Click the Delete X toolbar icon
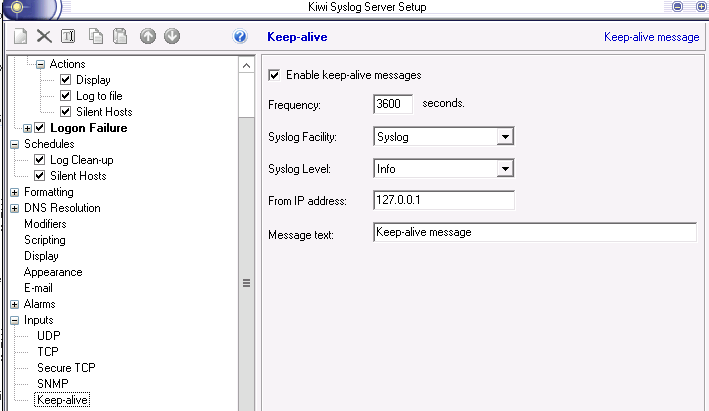 (x=44, y=36)
